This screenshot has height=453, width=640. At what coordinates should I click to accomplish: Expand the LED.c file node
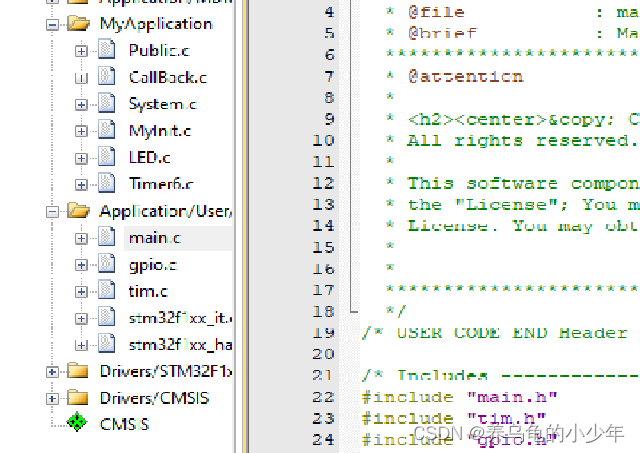[81, 158]
